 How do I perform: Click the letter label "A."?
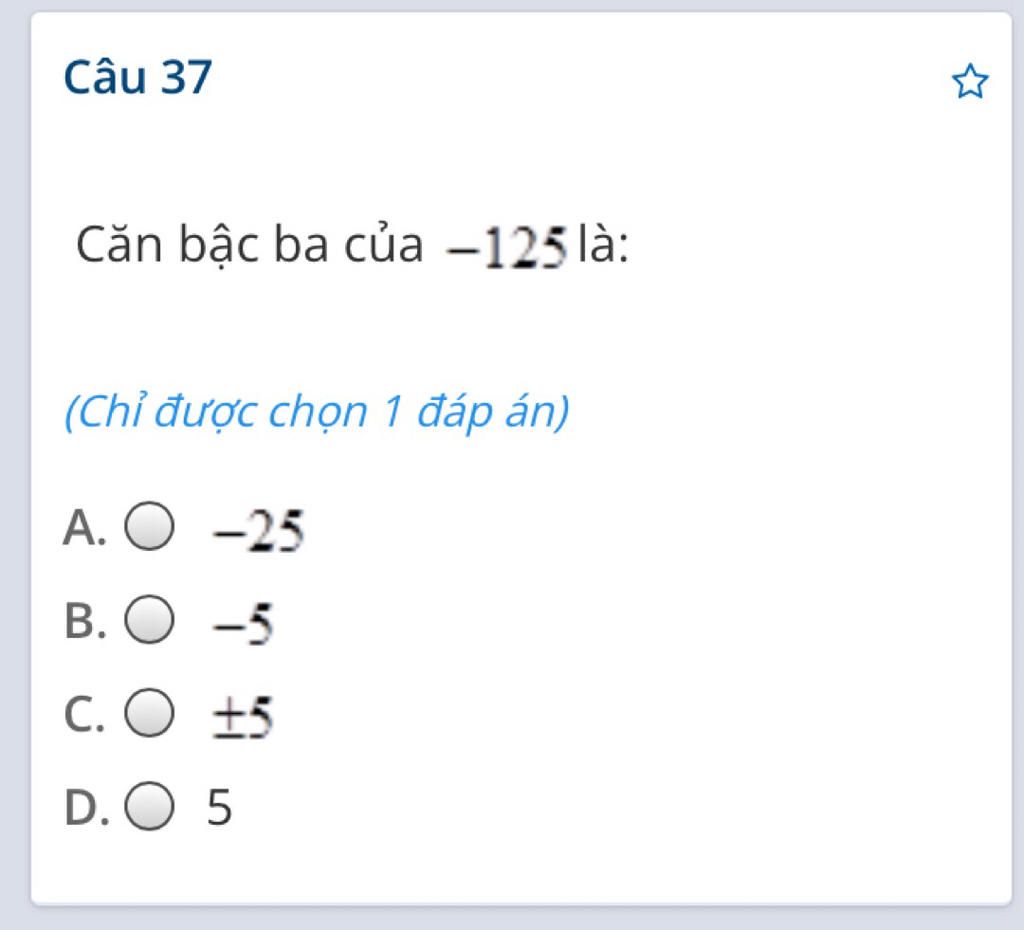tap(84, 528)
